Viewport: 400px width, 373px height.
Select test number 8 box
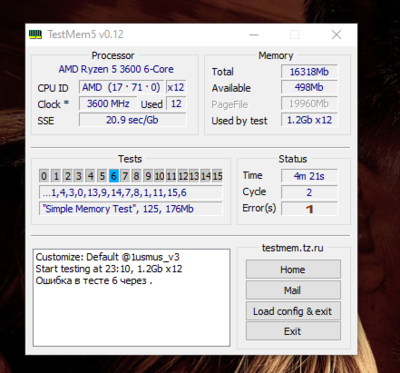point(136,176)
